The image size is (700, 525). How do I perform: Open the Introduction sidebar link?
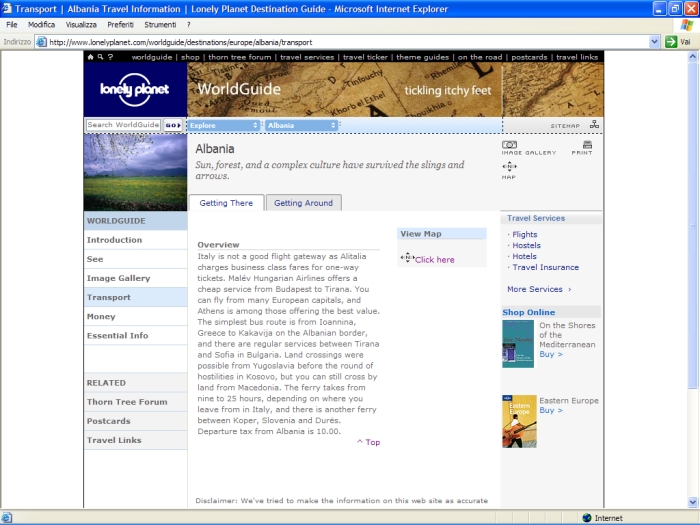[135, 240]
